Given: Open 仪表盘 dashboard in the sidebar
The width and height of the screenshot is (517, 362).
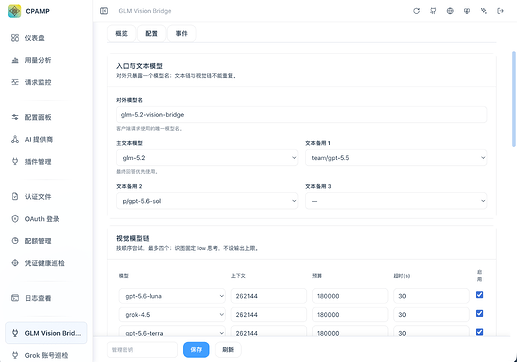Looking at the screenshot, I should click(46, 38).
